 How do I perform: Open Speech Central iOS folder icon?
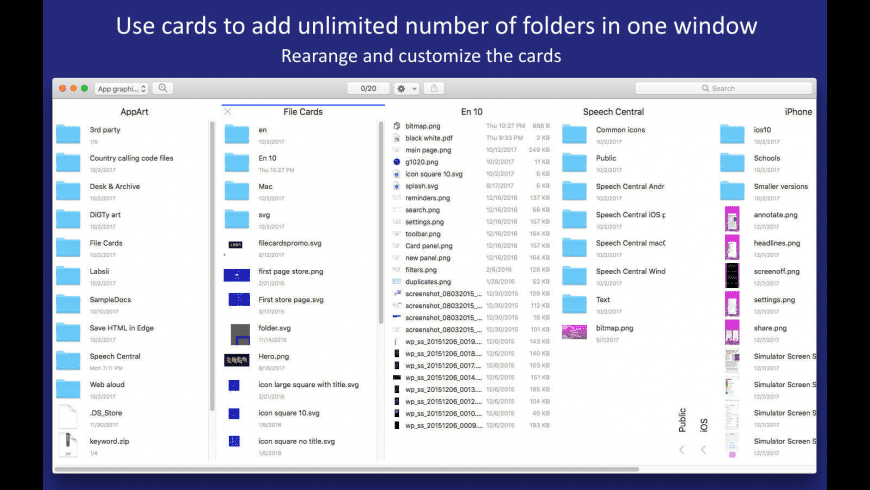point(574,219)
